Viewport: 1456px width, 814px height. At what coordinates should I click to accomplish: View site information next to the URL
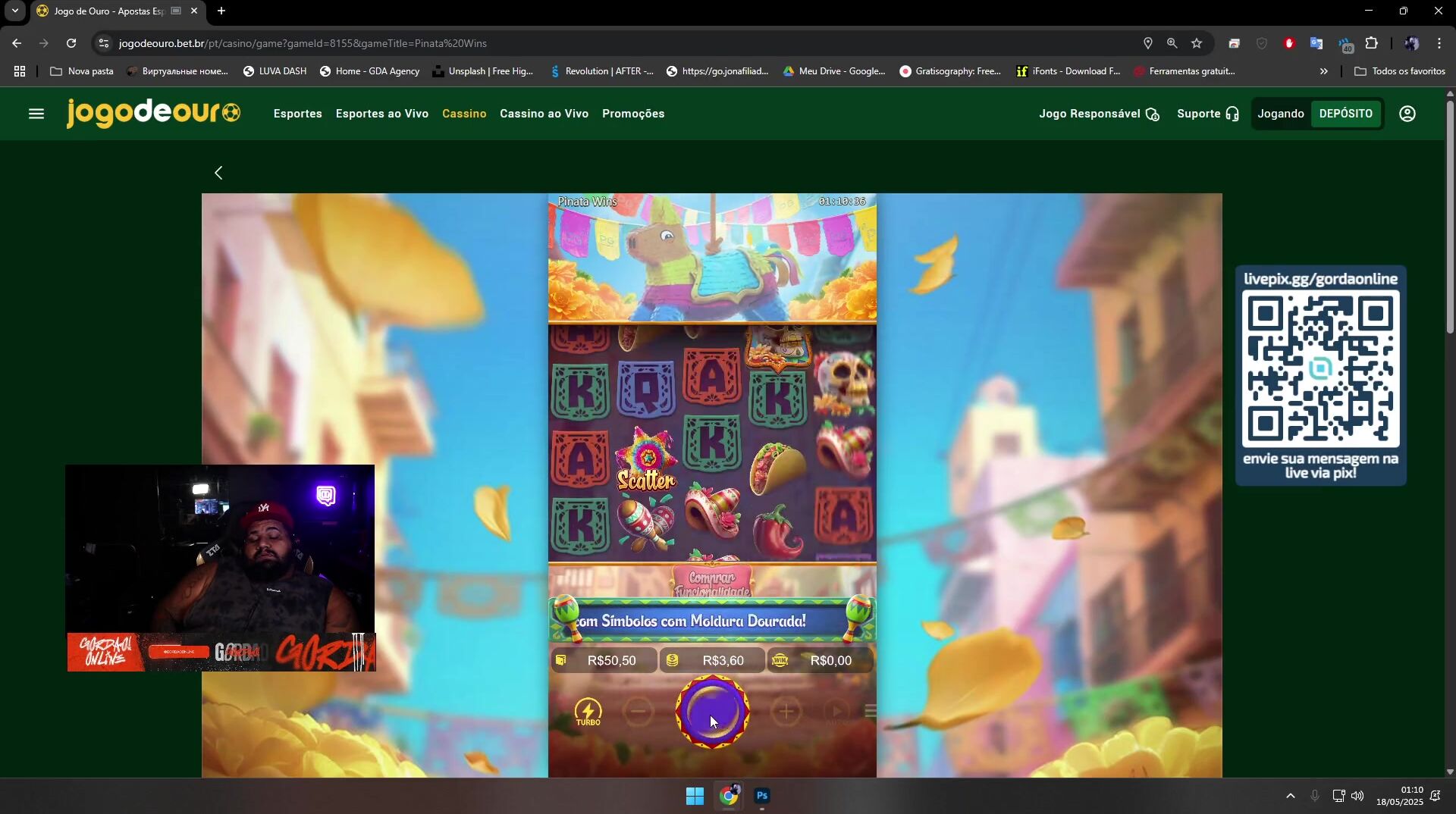[104, 43]
